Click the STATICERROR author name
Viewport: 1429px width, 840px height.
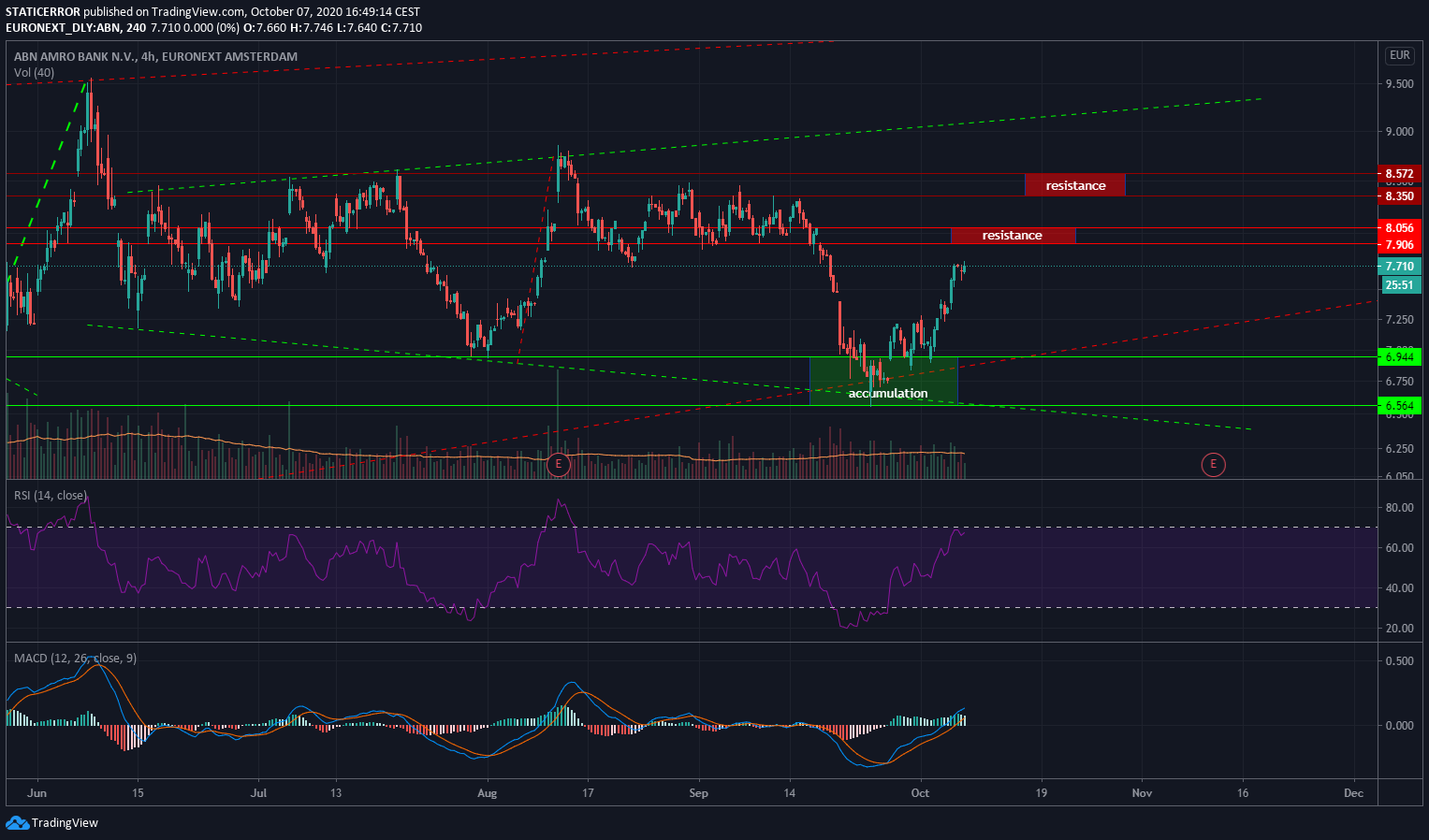pos(42,12)
